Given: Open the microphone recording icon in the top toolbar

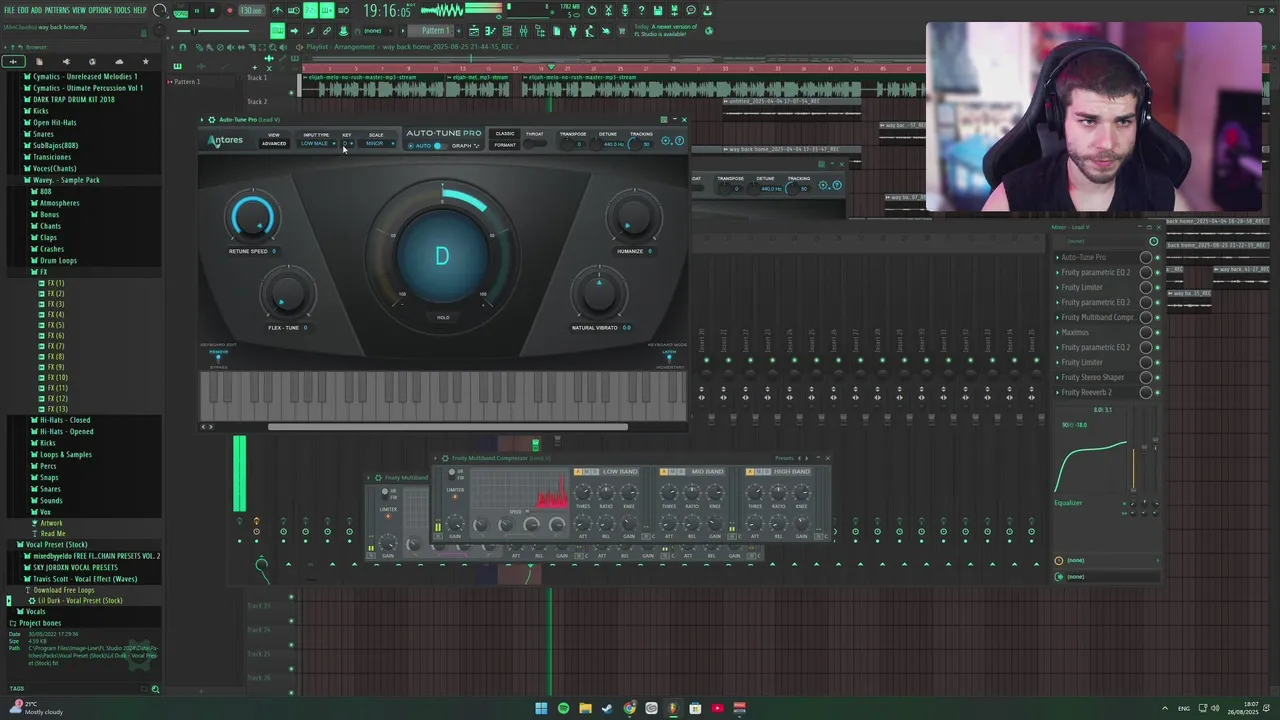Looking at the screenshot, I should [625, 11].
